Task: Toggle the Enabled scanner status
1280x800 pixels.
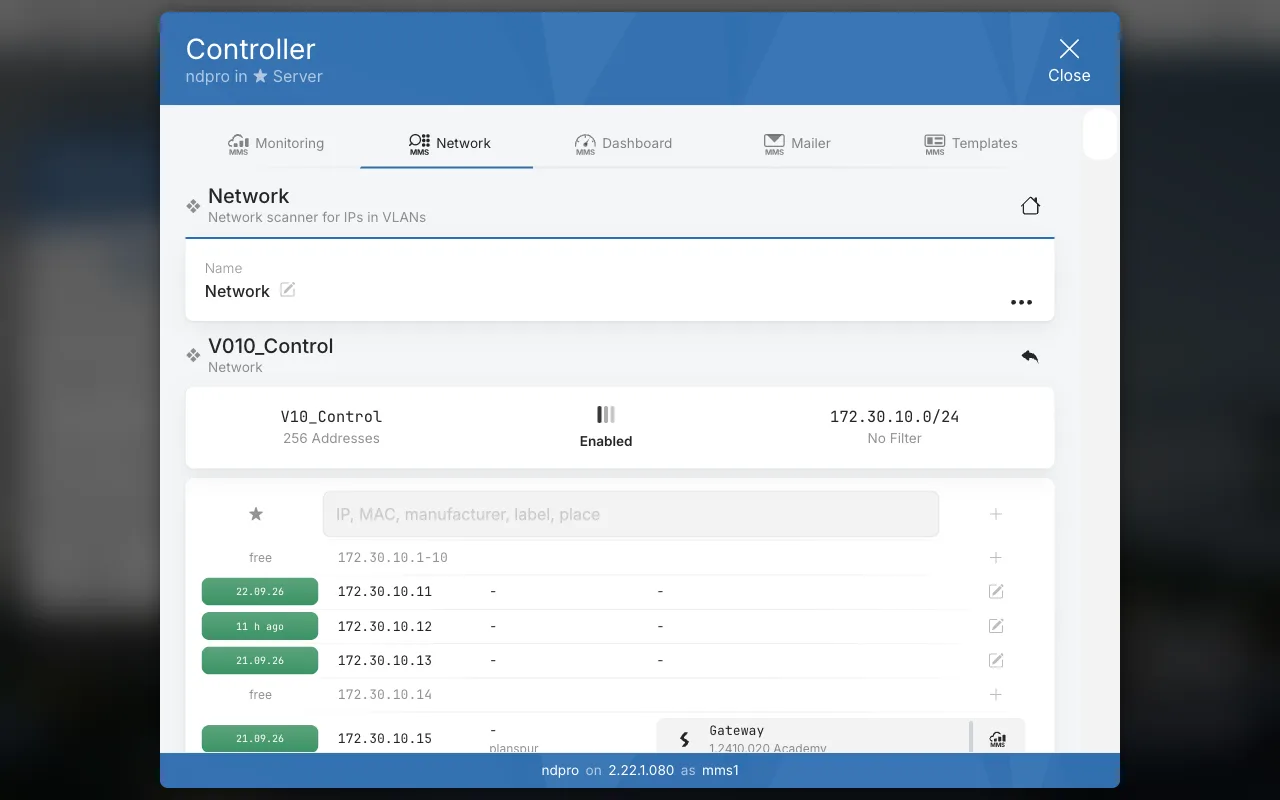Action: pyautogui.click(x=606, y=427)
